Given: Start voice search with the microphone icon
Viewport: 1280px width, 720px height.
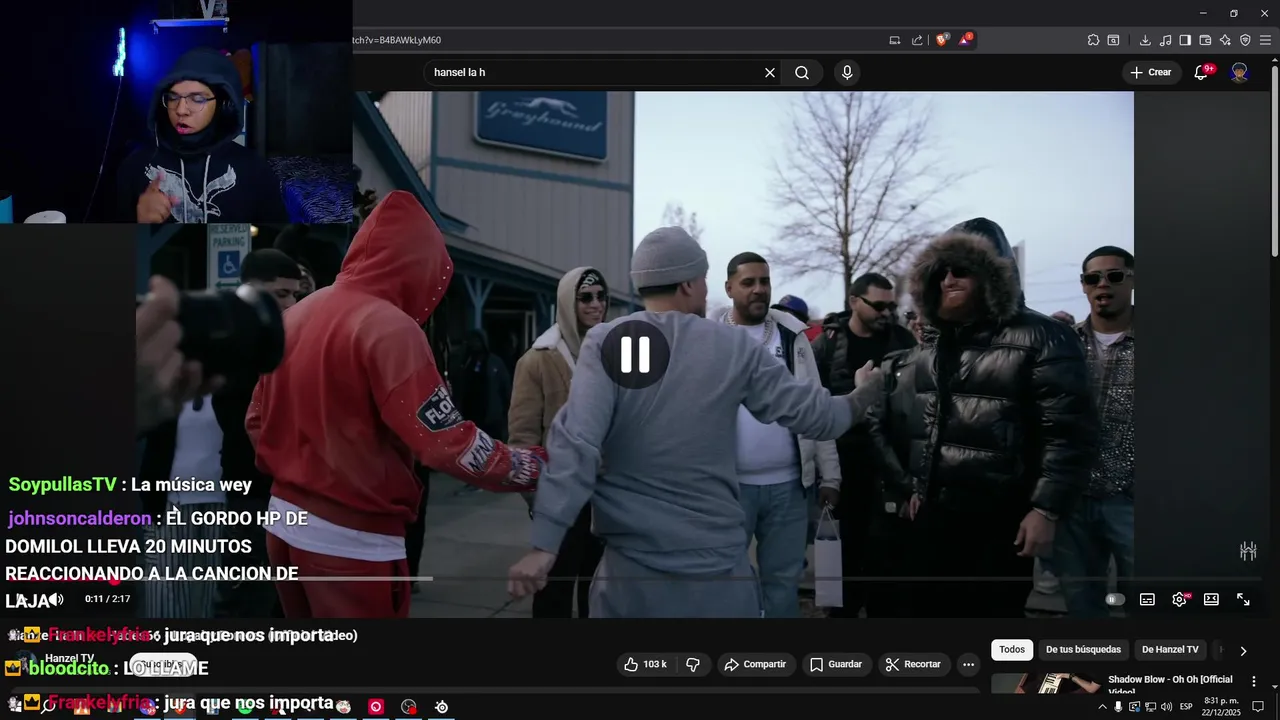Looking at the screenshot, I should (x=847, y=72).
